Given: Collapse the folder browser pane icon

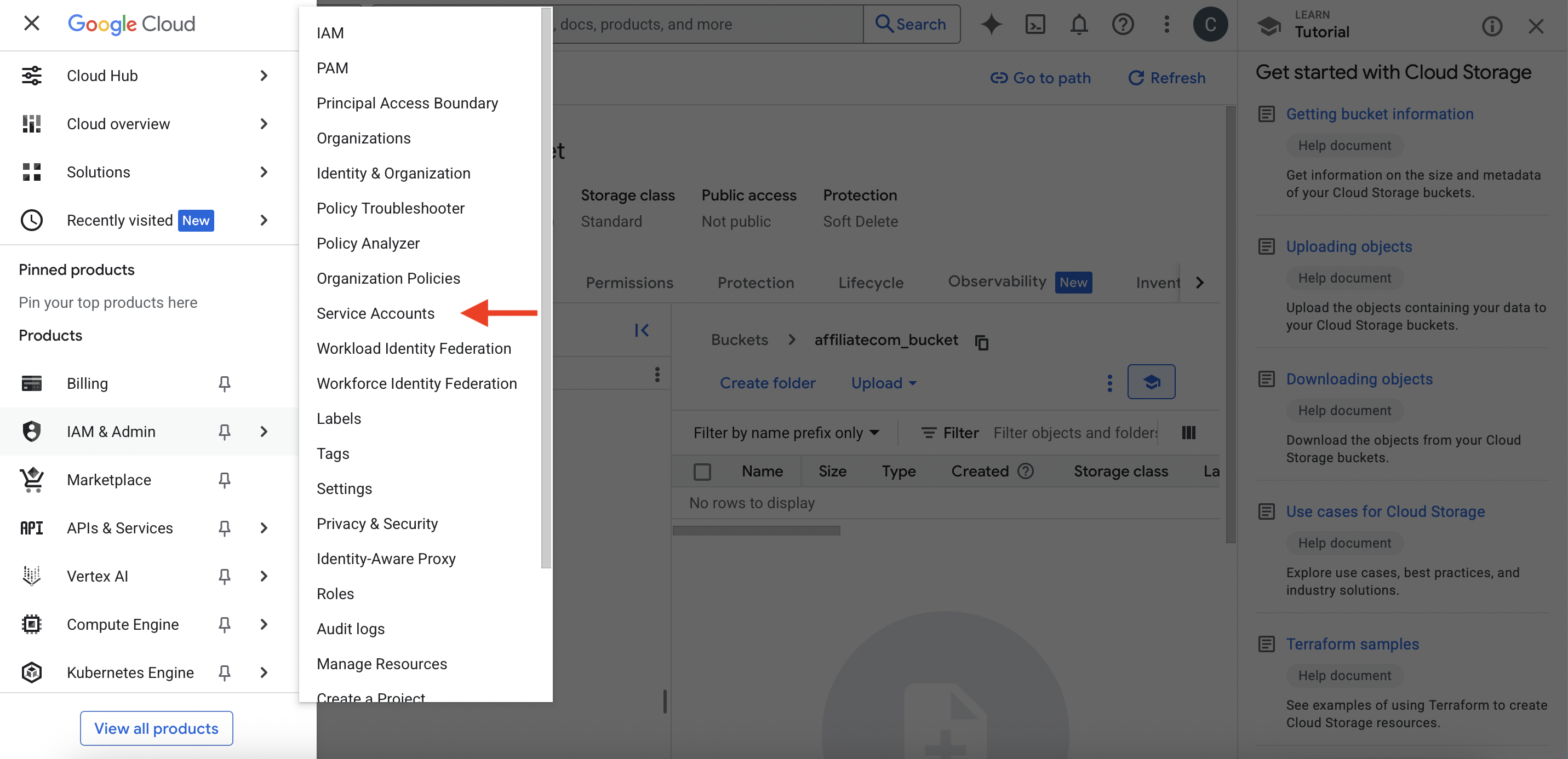Looking at the screenshot, I should pos(642,330).
